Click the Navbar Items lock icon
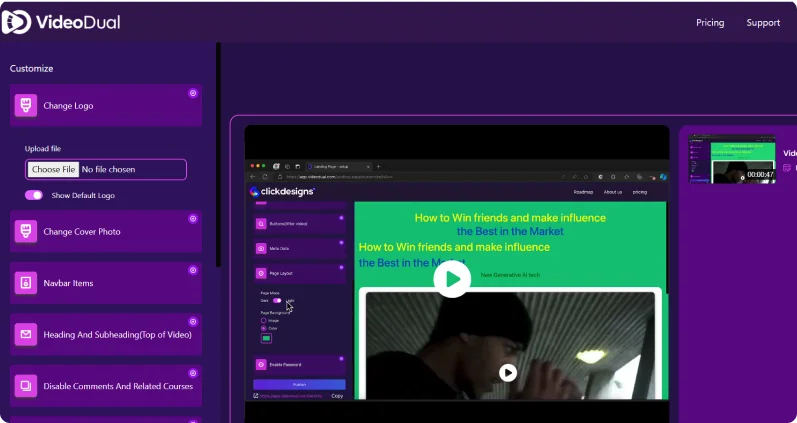This screenshot has width=797, height=423. coord(26,283)
